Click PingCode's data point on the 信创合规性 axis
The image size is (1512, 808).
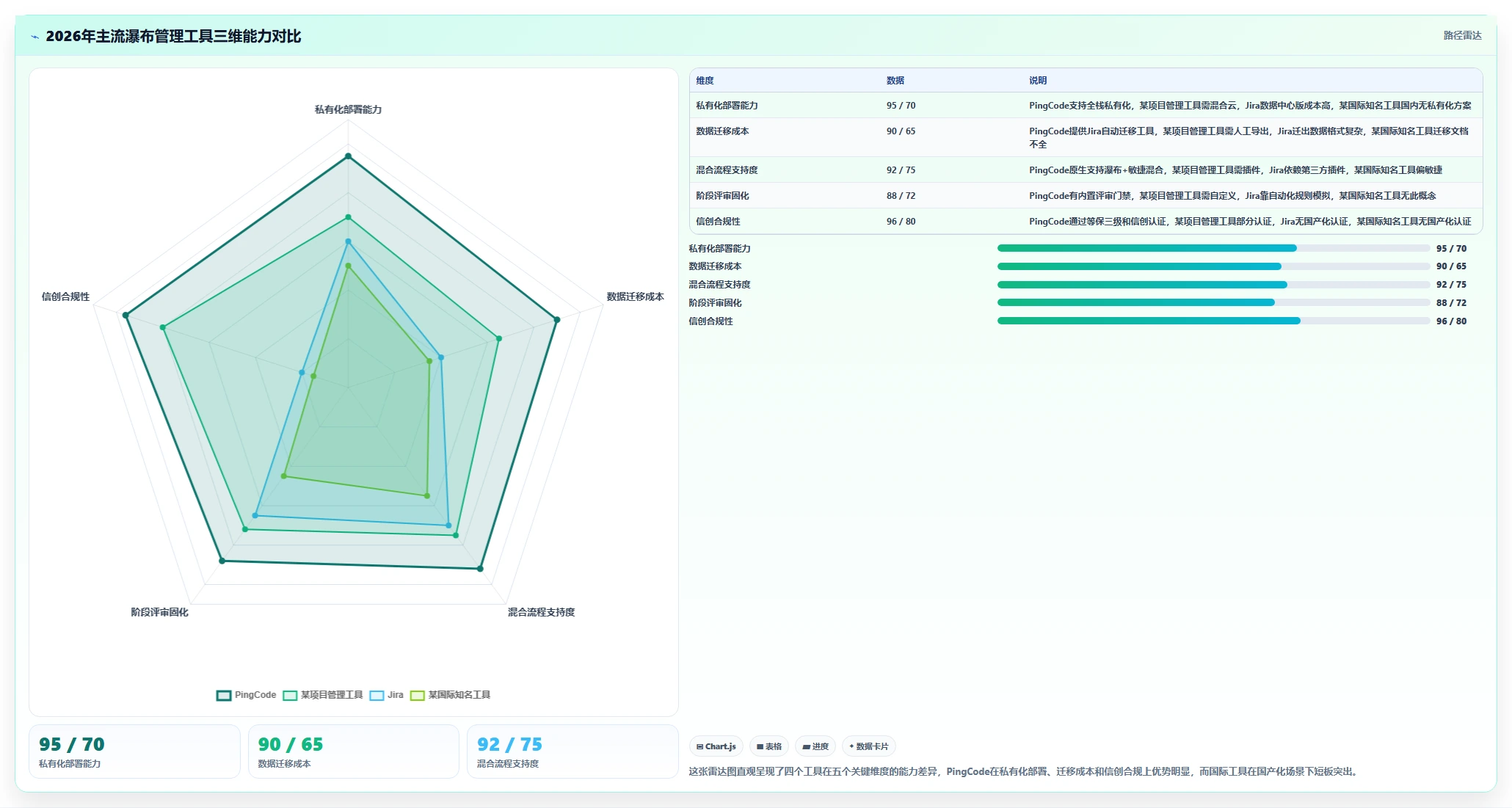coord(126,316)
